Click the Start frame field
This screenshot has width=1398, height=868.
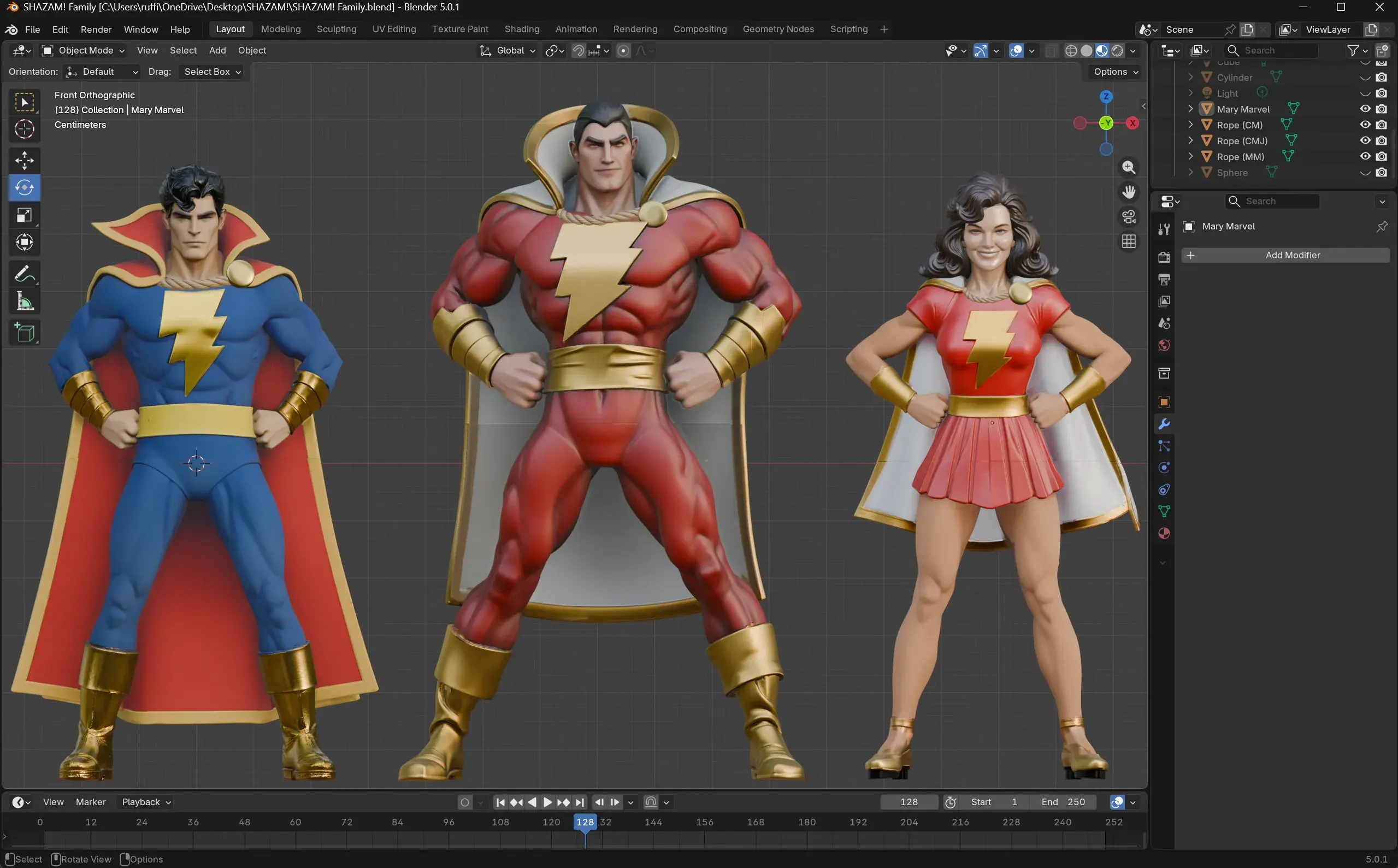[x=993, y=802]
